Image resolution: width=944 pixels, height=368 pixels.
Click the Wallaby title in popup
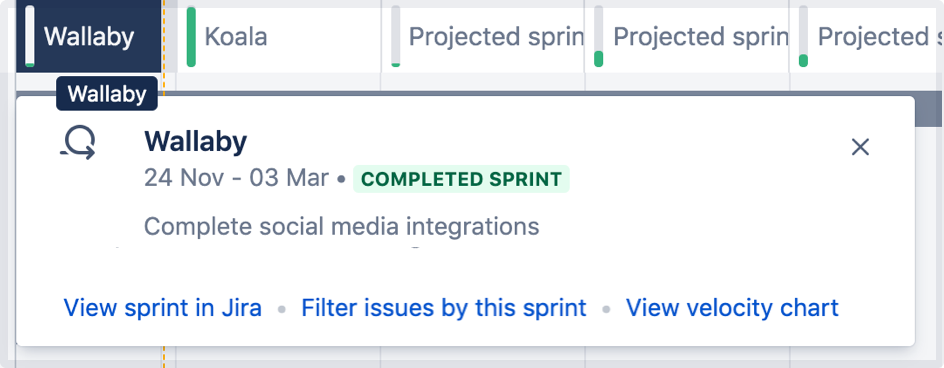coord(196,142)
